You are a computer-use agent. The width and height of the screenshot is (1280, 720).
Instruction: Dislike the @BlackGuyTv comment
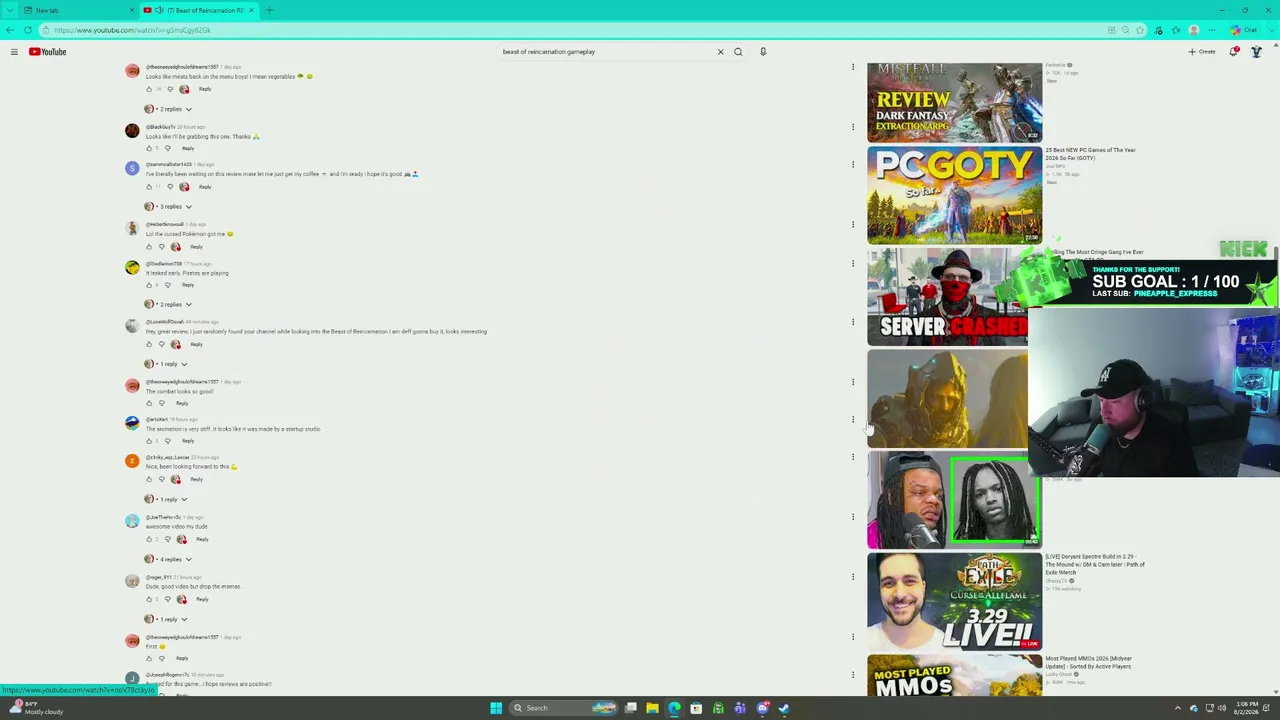167,148
